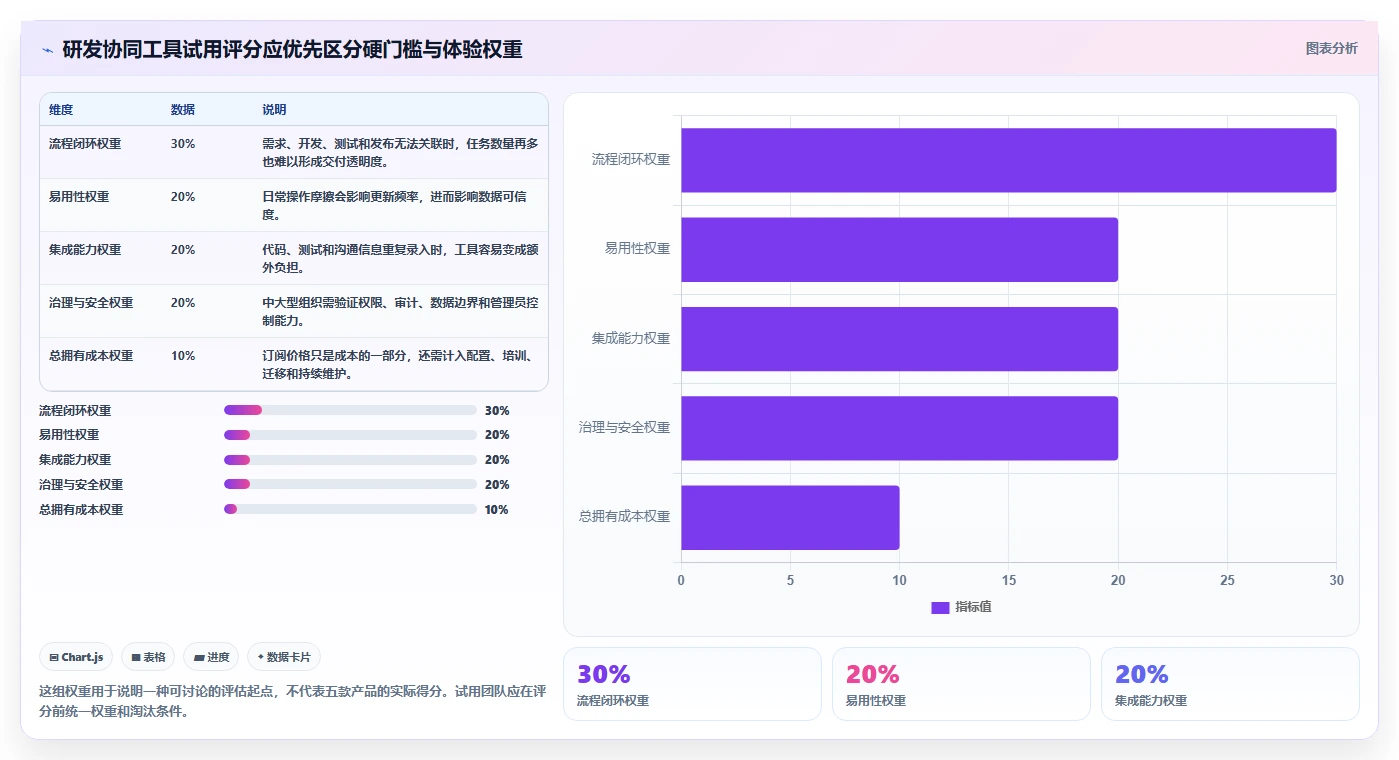The width and height of the screenshot is (1399, 760).
Task: Click the description starting 代码、测试和沟通
Action: coord(400,258)
